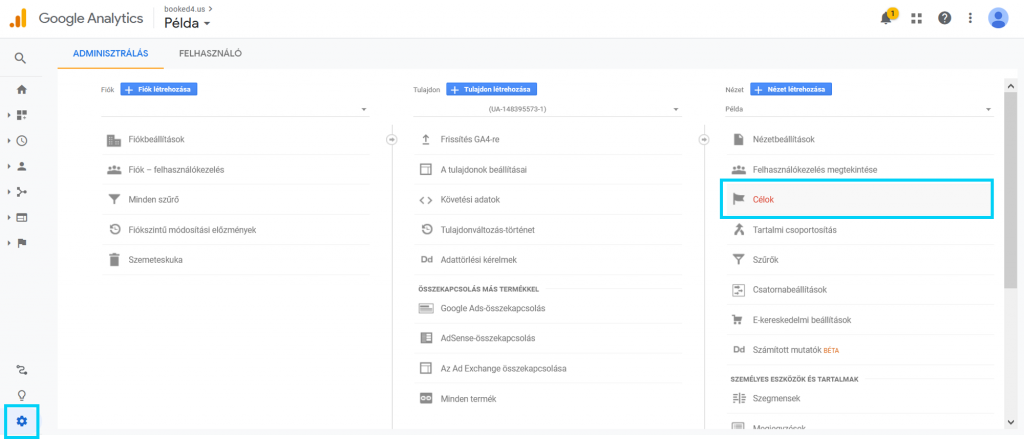Open the search icon in the sidebar
The height and width of the screenshot is (439, 1024).
tap(21, 58)
